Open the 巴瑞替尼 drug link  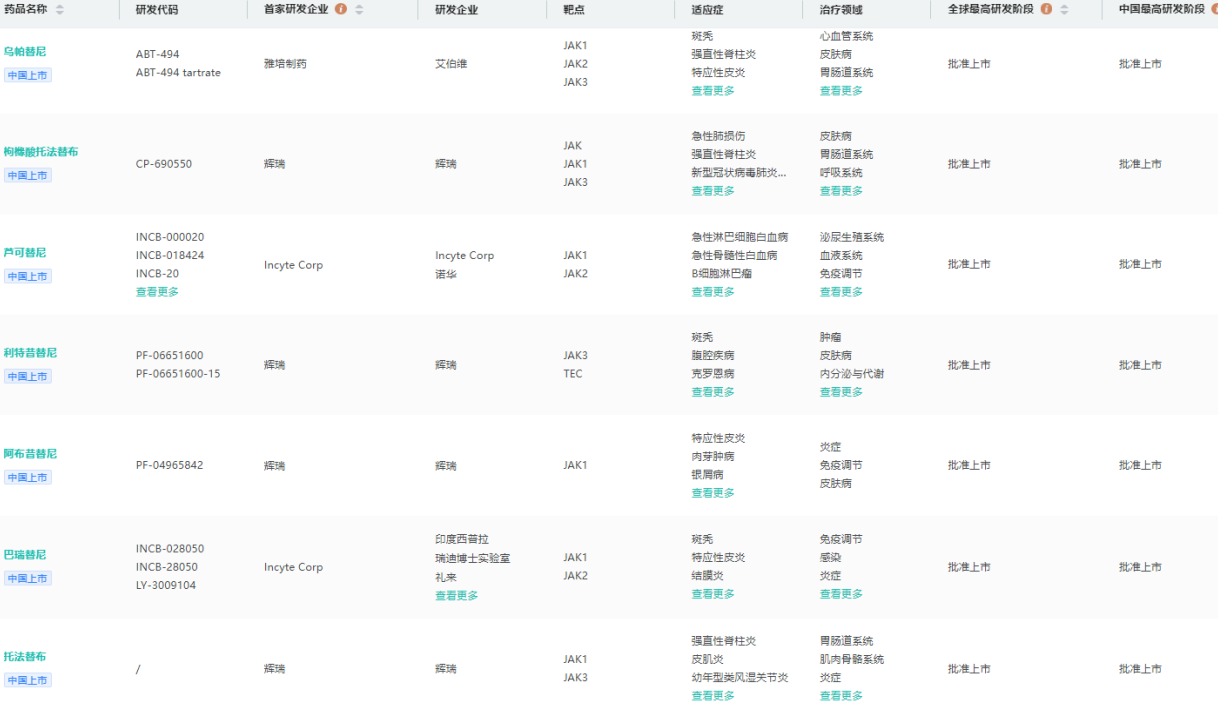click(x=25, y=555)
